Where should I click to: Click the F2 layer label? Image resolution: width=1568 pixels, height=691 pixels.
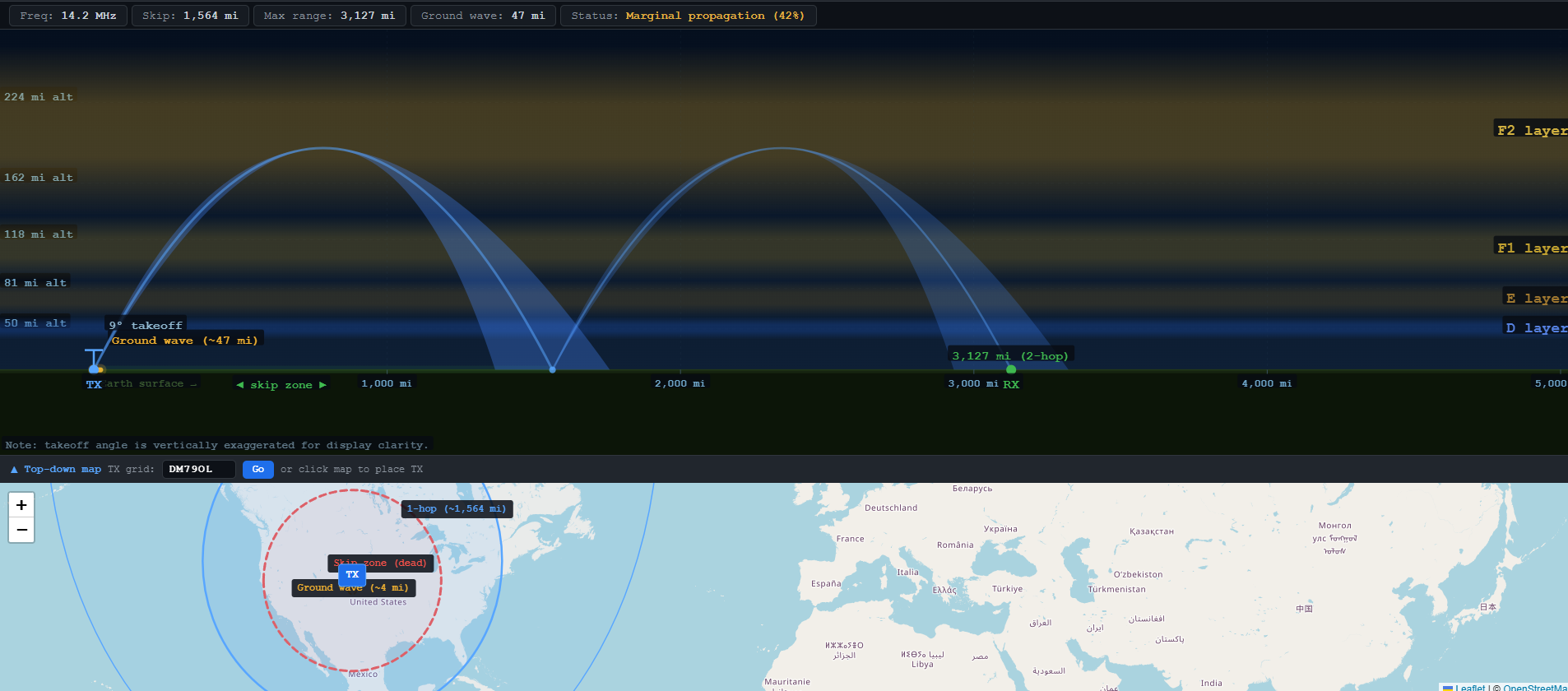(1532, 130)
